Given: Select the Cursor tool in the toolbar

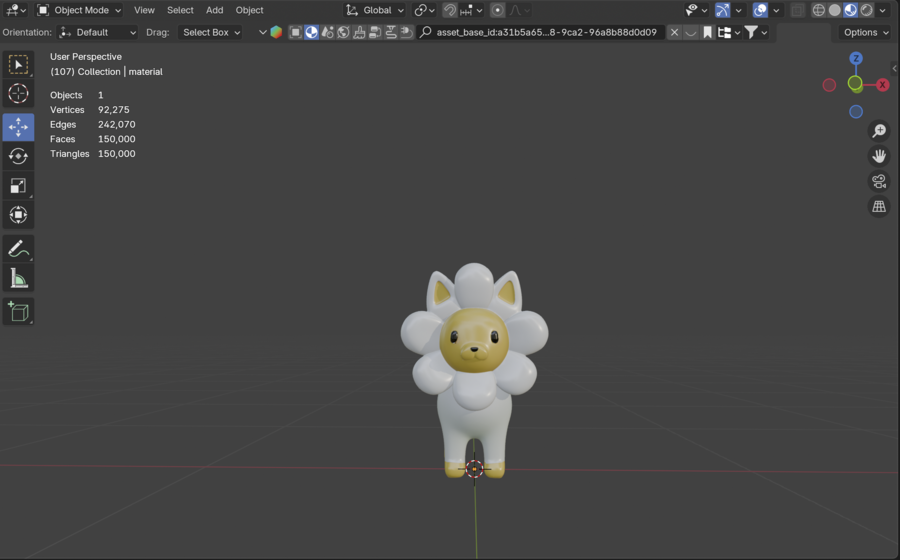Looking at the screenshot, I should pyautogui.click(x=18, y=94).
